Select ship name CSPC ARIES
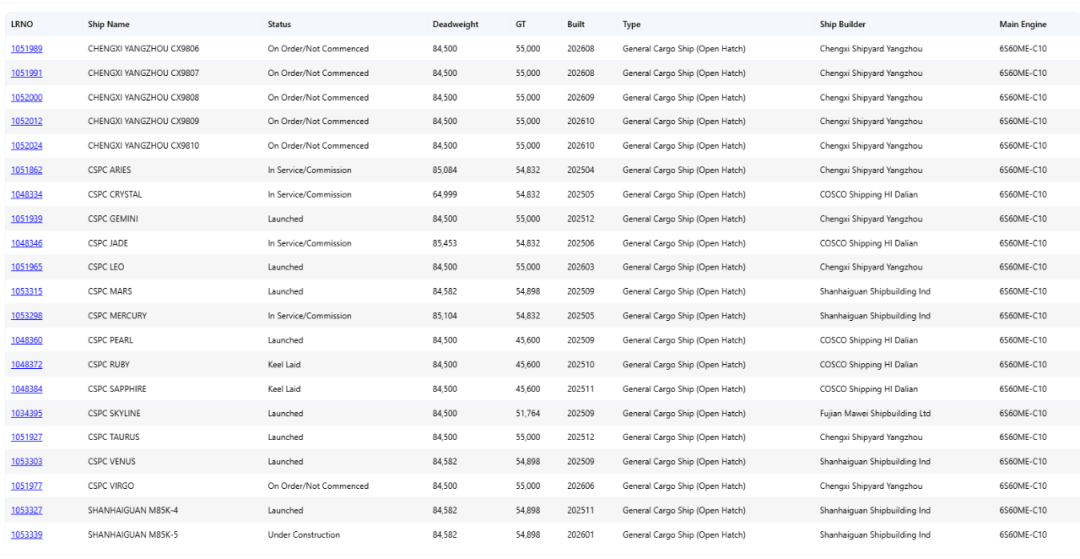Viewport: 1080px width, 559px height. click(x=110, y=170)
